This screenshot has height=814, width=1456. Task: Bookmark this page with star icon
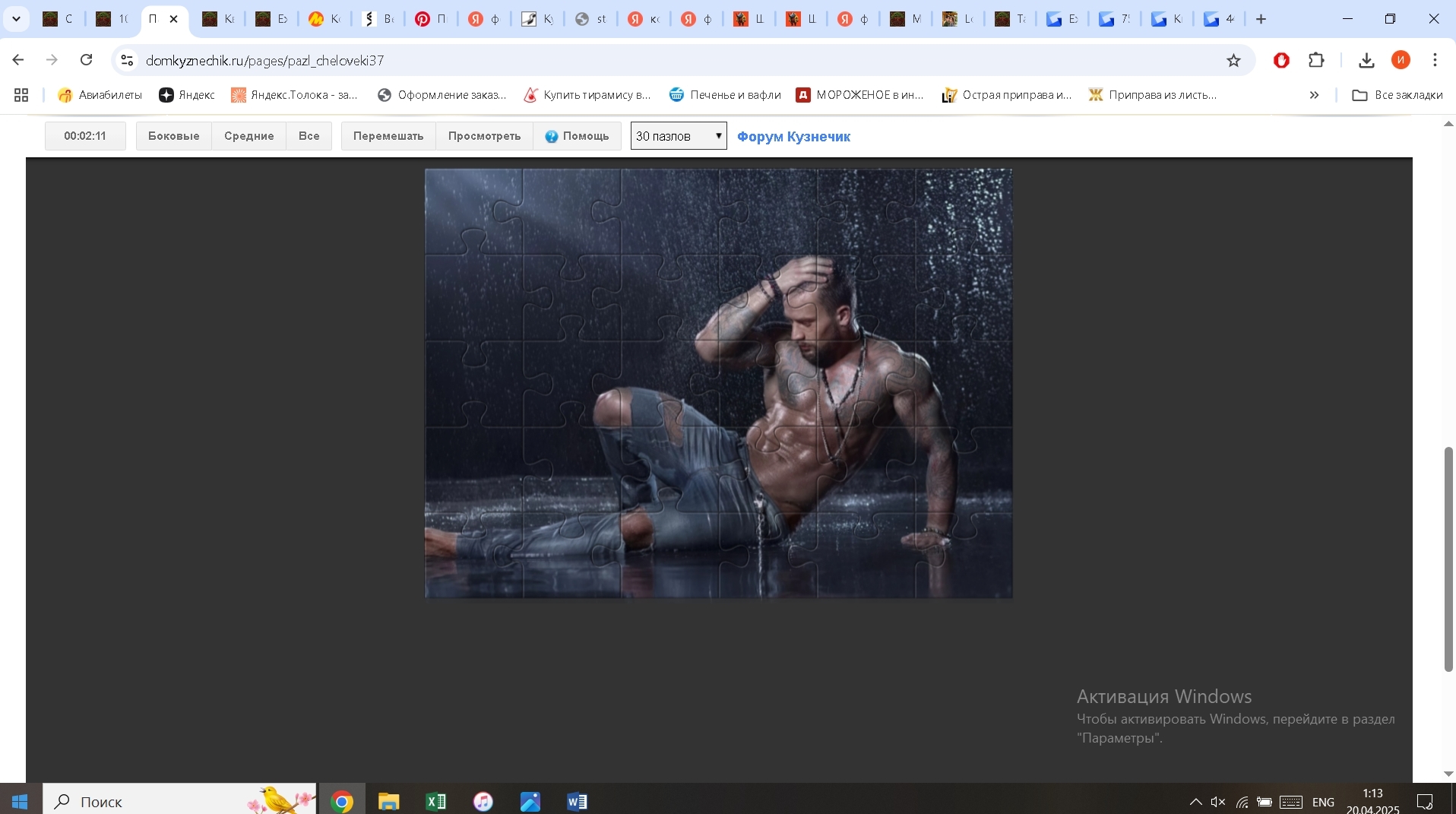[1233, 61]
